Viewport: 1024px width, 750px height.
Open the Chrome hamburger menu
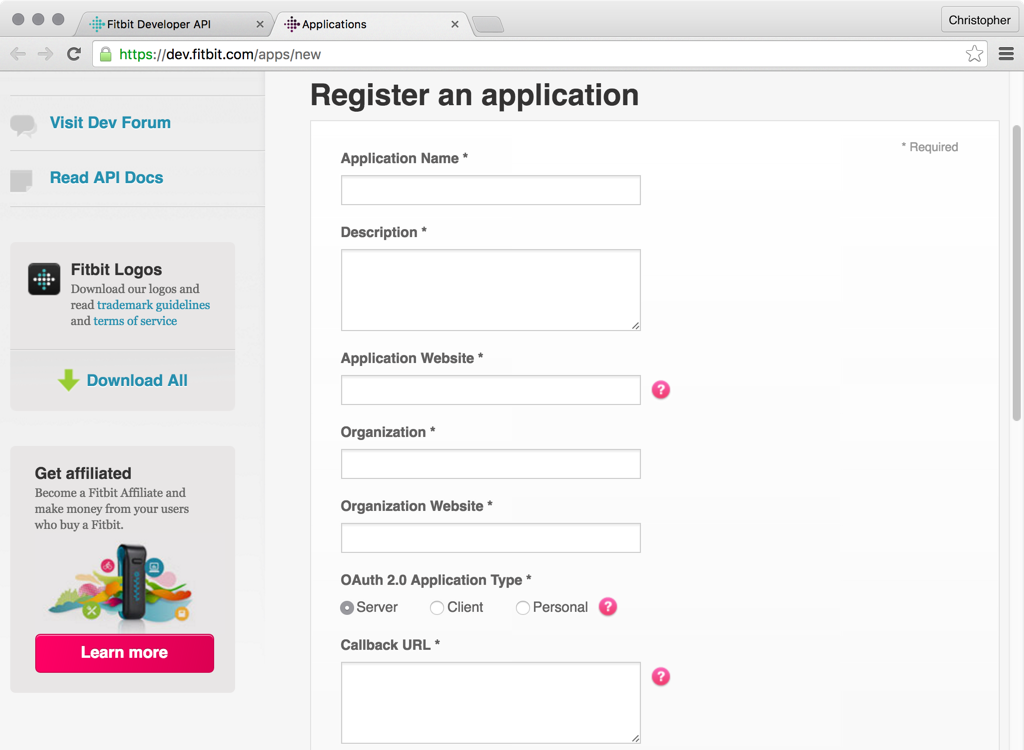click(1006, 54)
